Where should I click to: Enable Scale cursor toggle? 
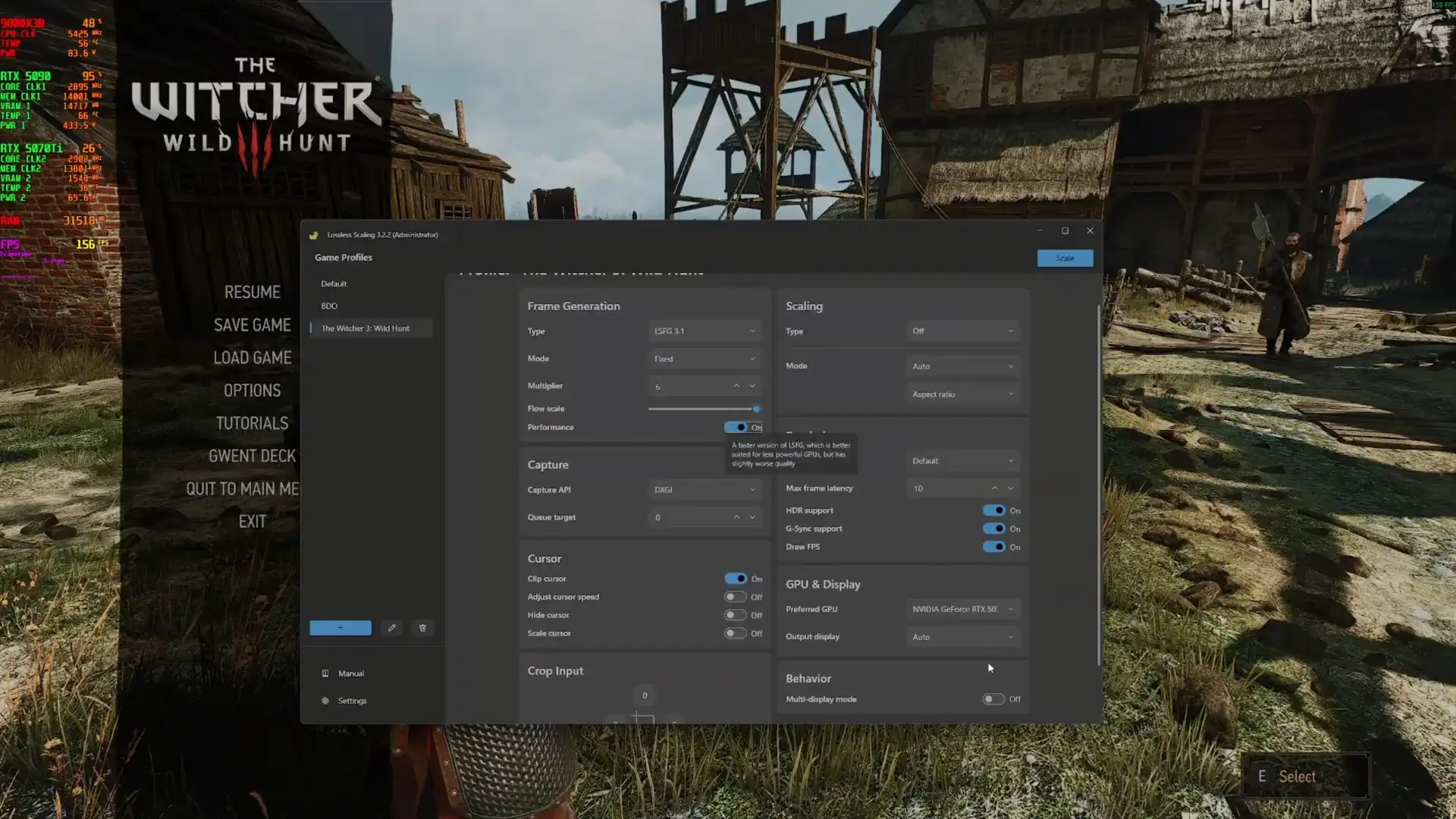tap(736, 633)
